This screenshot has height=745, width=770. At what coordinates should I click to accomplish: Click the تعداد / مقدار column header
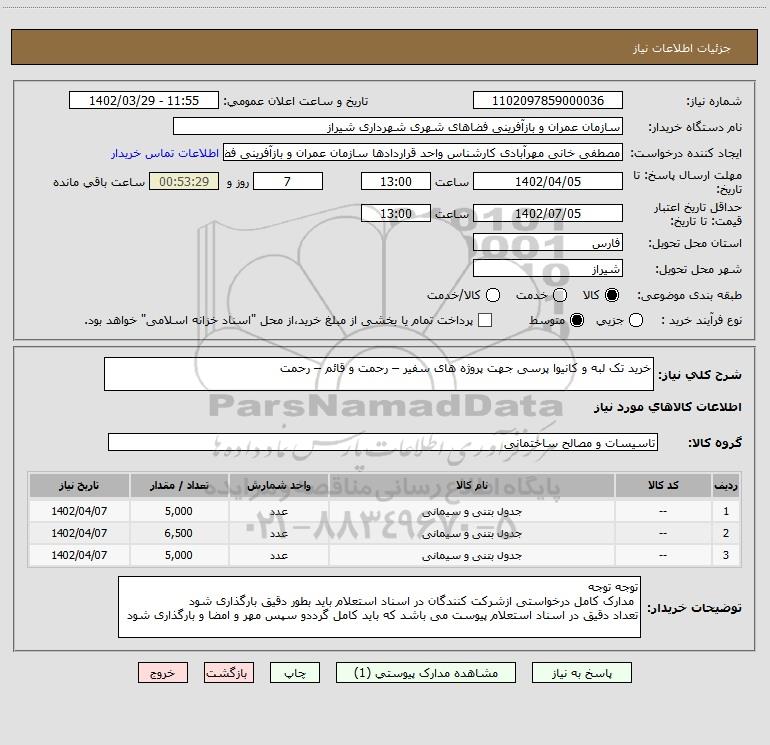click(x=179, y=485)
